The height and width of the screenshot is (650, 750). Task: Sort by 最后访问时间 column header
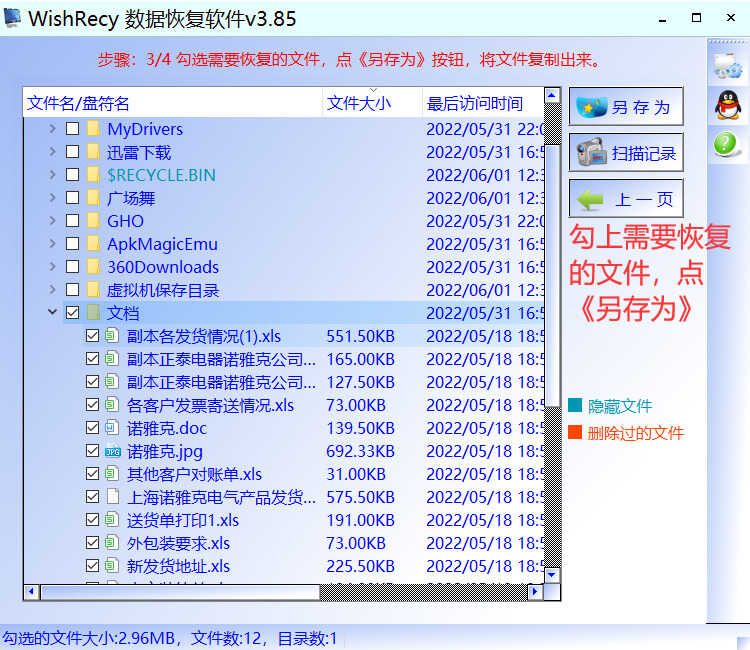[483, 103]
